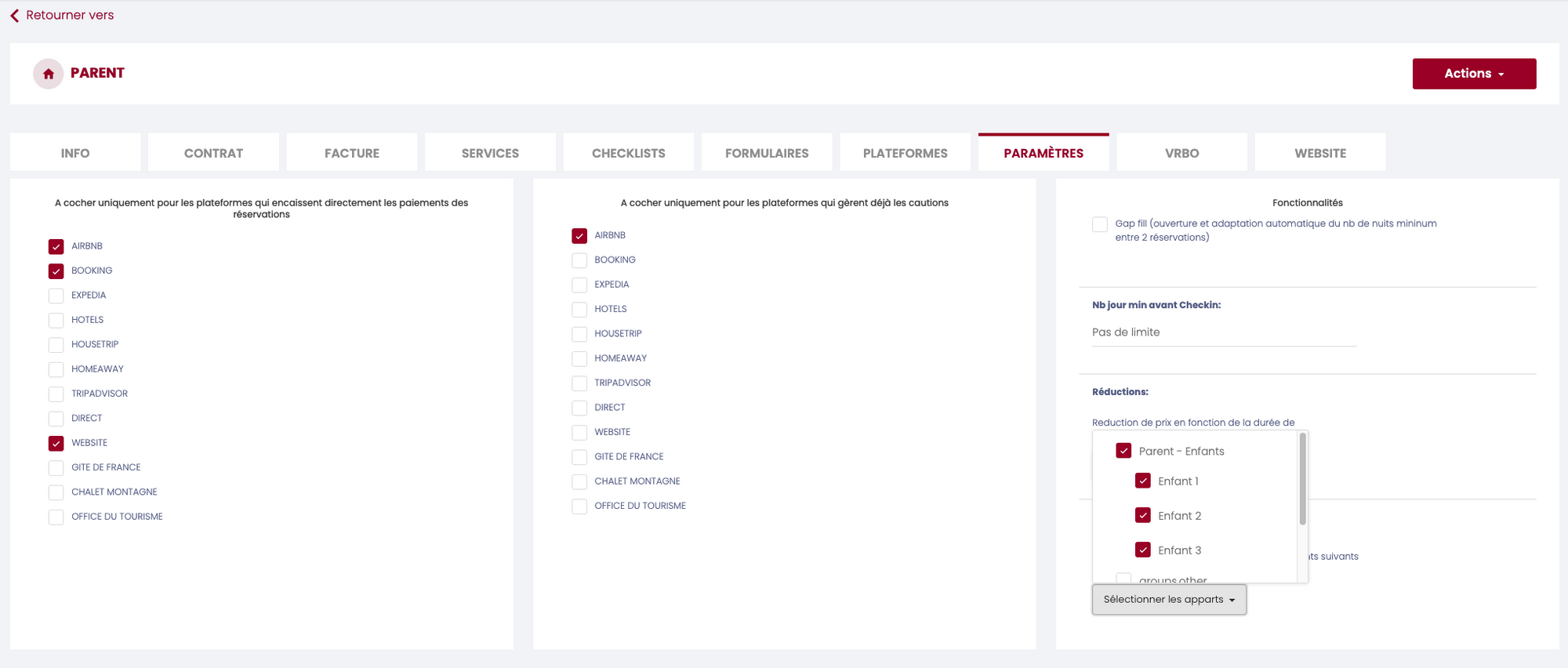This screenshot has height=668, width=1568.
Task: Deselect Enfant 2 in the apartments list
Action: (1143, 515)
